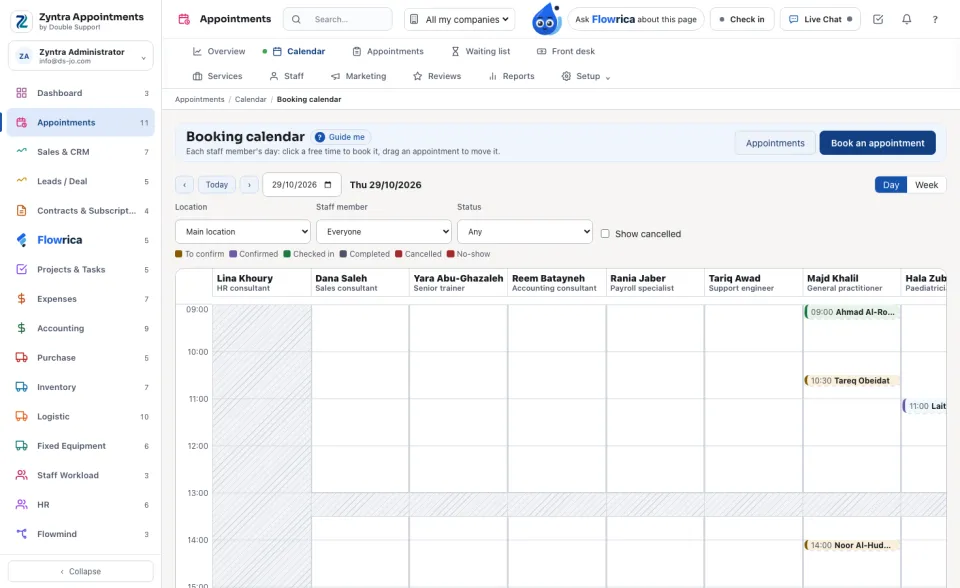960x588 pixels.
Task: Click the Zyntra logo icon
Action: pos(21,21)
